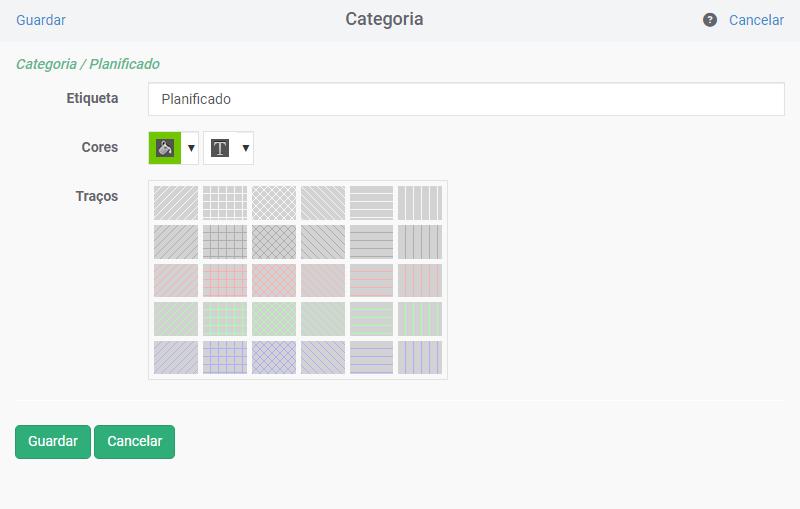Select blue diagonal stripes pattern
This screenshot has height=509, width=800.
[176, 358]
